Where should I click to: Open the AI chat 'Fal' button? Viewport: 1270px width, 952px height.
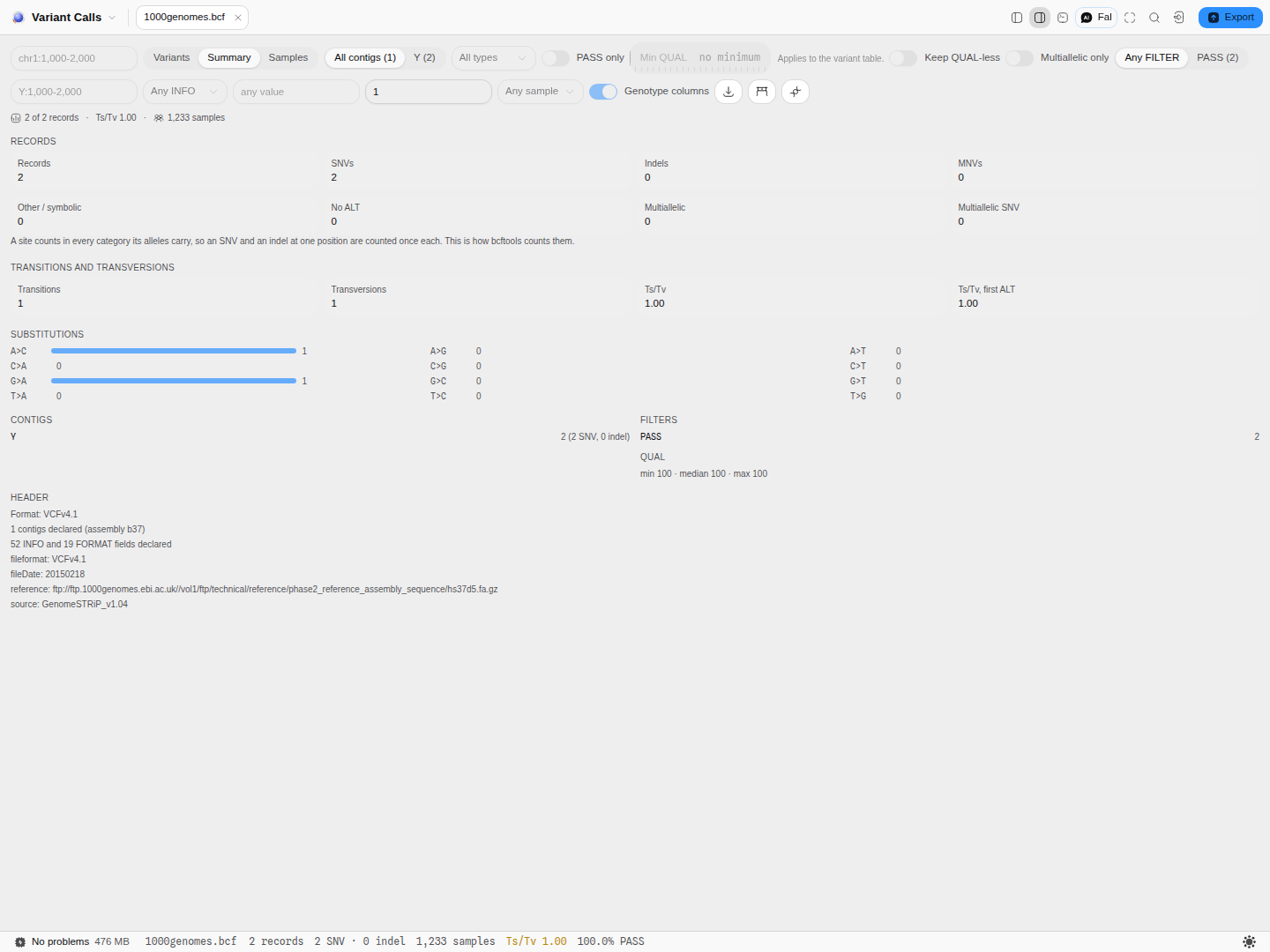point(1096,18)
